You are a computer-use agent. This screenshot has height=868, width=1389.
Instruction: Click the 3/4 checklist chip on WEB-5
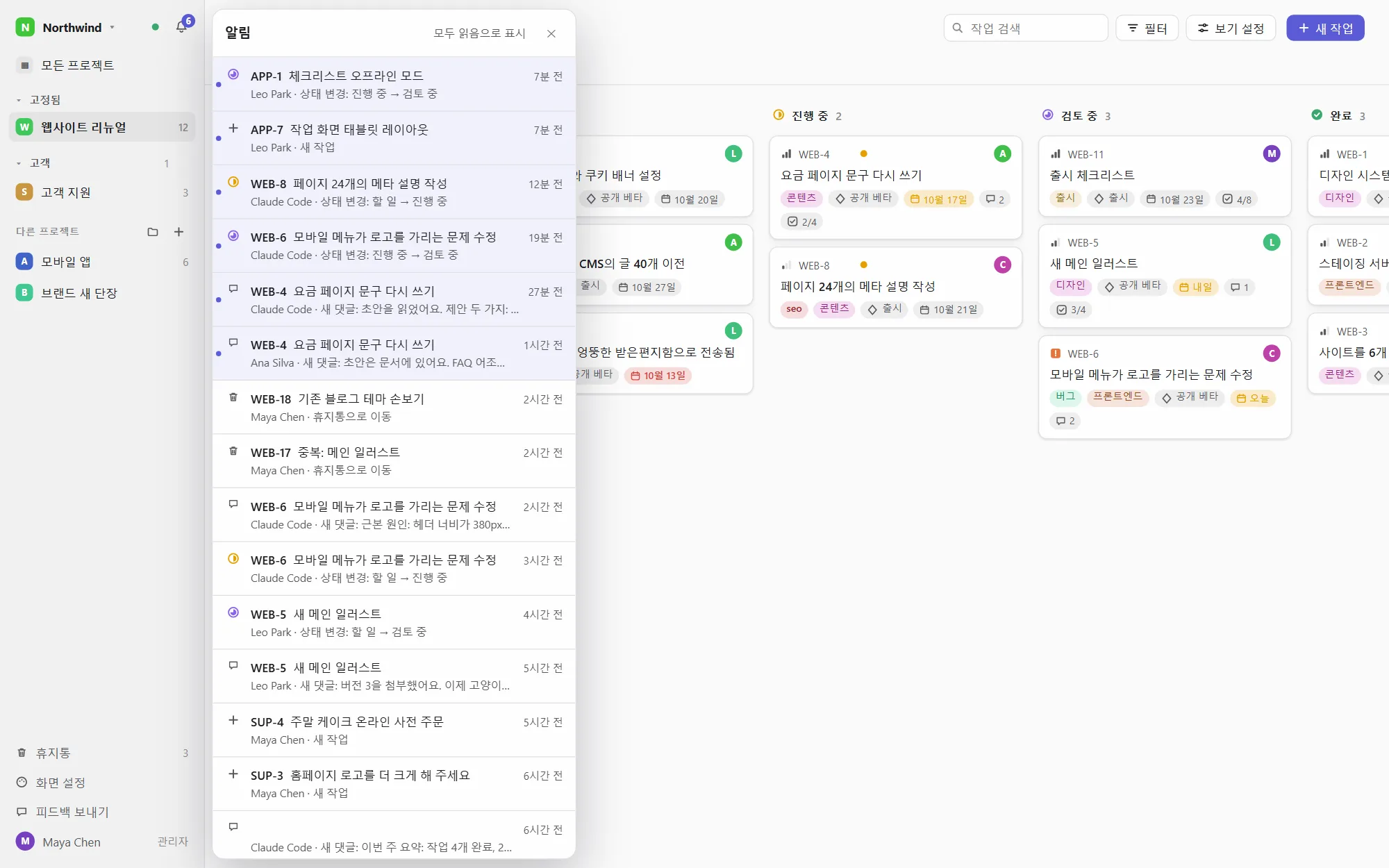pyautogui.click(x=1071, y=310)
